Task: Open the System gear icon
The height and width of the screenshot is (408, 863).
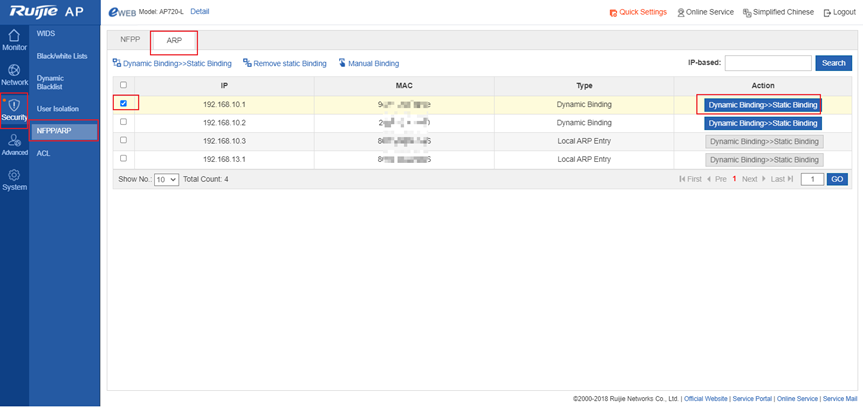Action: coord(14,175)
